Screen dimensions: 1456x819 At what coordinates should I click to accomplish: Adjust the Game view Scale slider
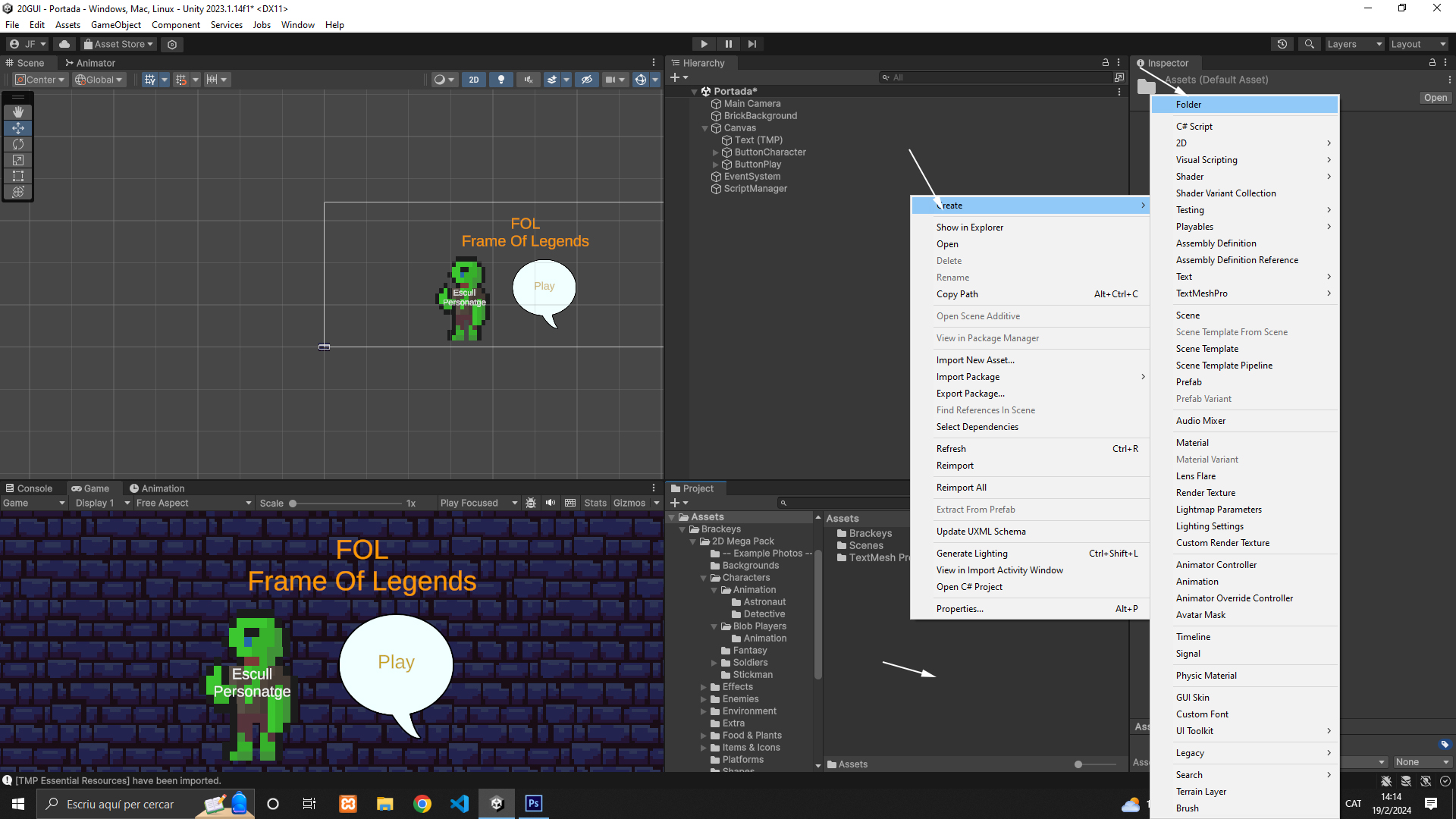(x=293, y=504)
